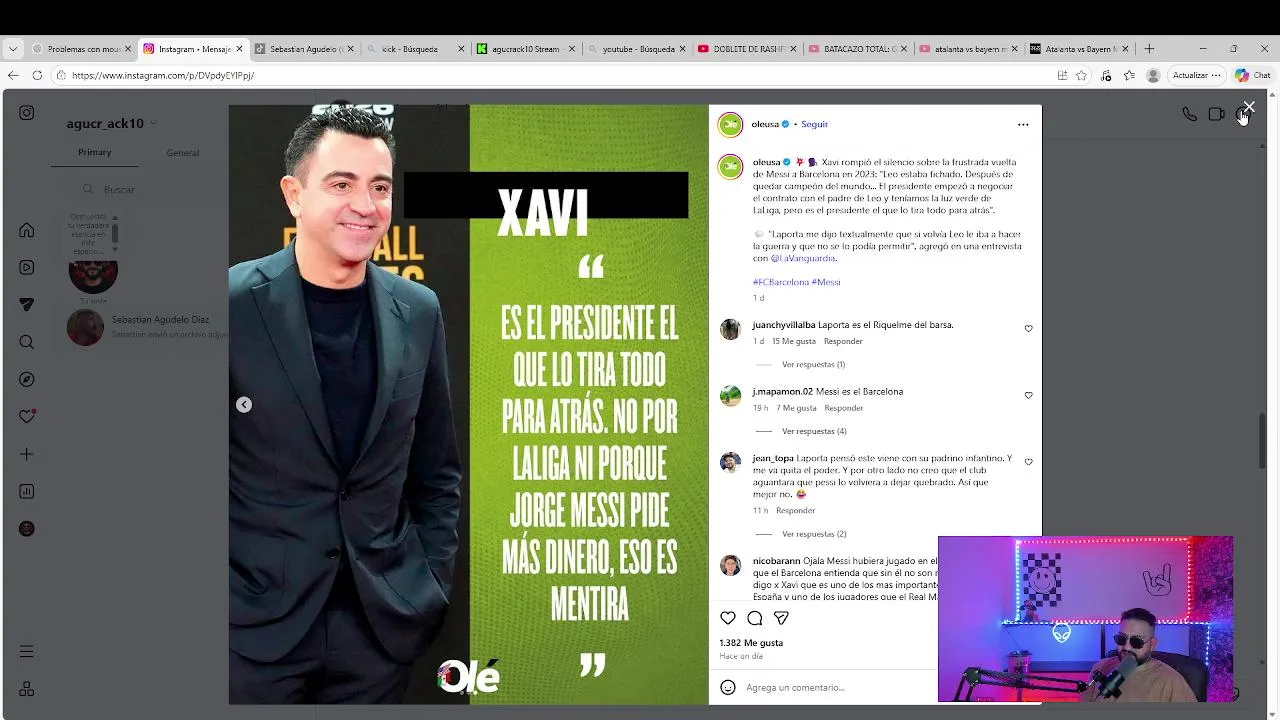This screenshot has width=1280, height=720.
Task: Reply to j.mapamon.02's comment via Responder
Action: 844,408
